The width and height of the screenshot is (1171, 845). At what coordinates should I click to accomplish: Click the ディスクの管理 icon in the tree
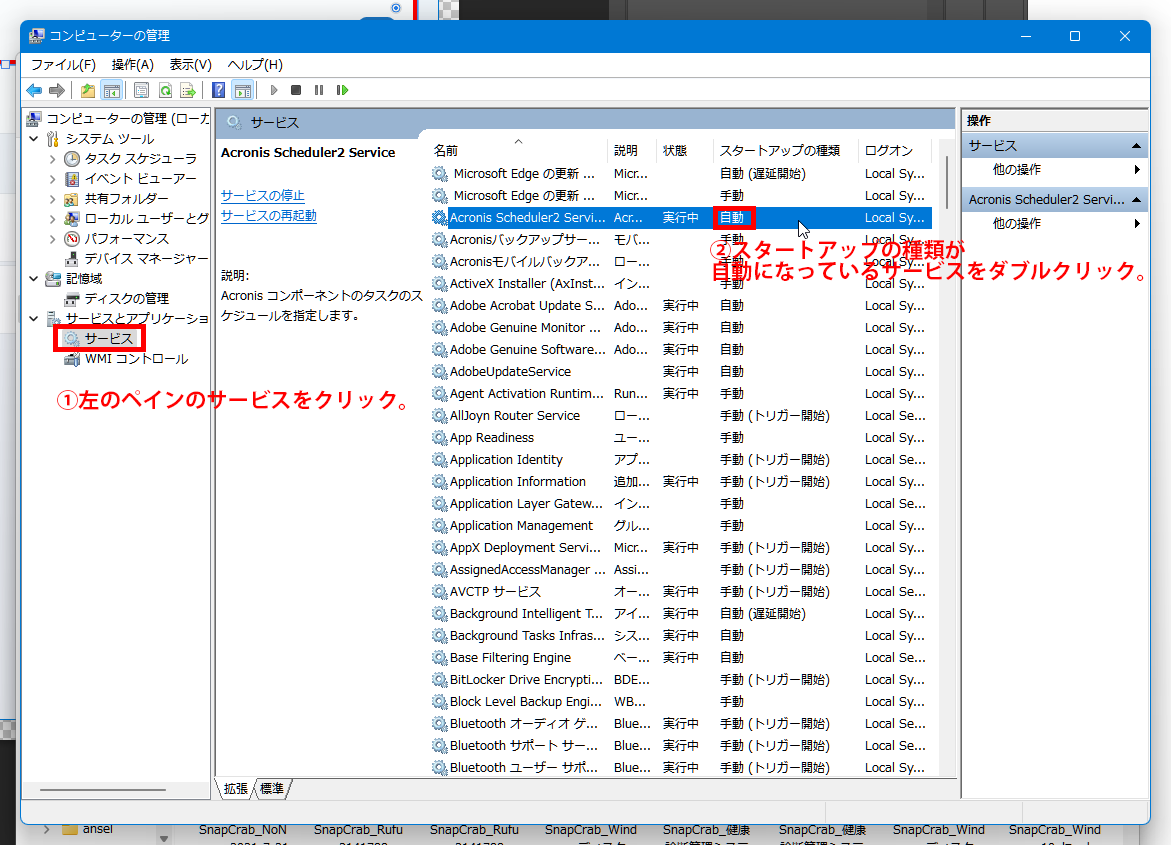click(72, 299)
